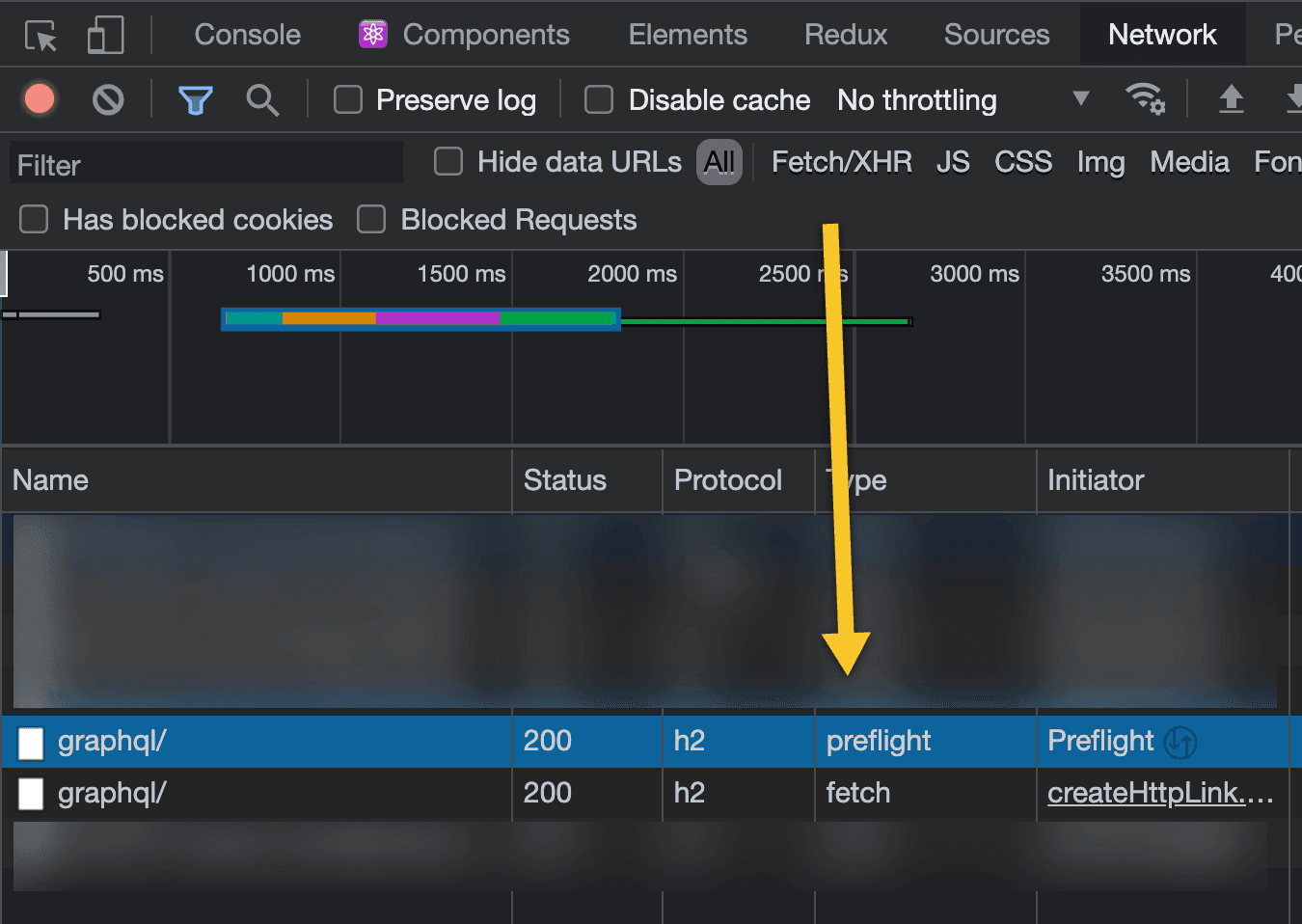This screenshot has height=924, width=1302.
Task: Select the graphql/ fetch request name
Action: pyautogui.click(x=112, y=793)
